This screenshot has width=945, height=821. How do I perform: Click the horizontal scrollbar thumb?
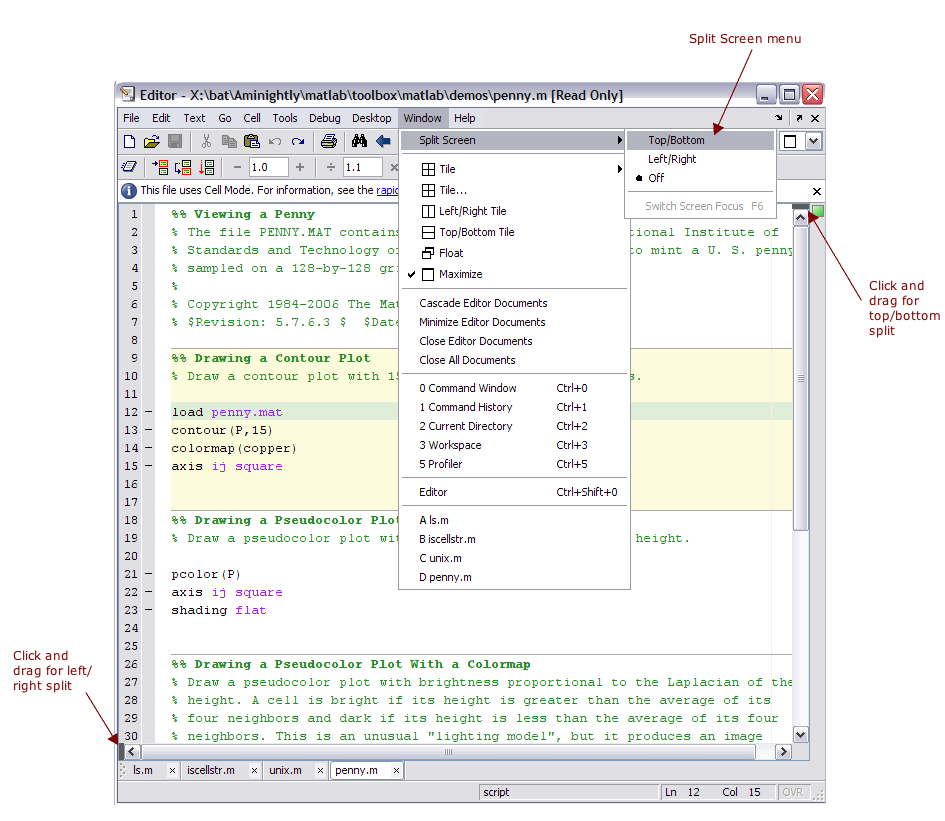point(448,751)
